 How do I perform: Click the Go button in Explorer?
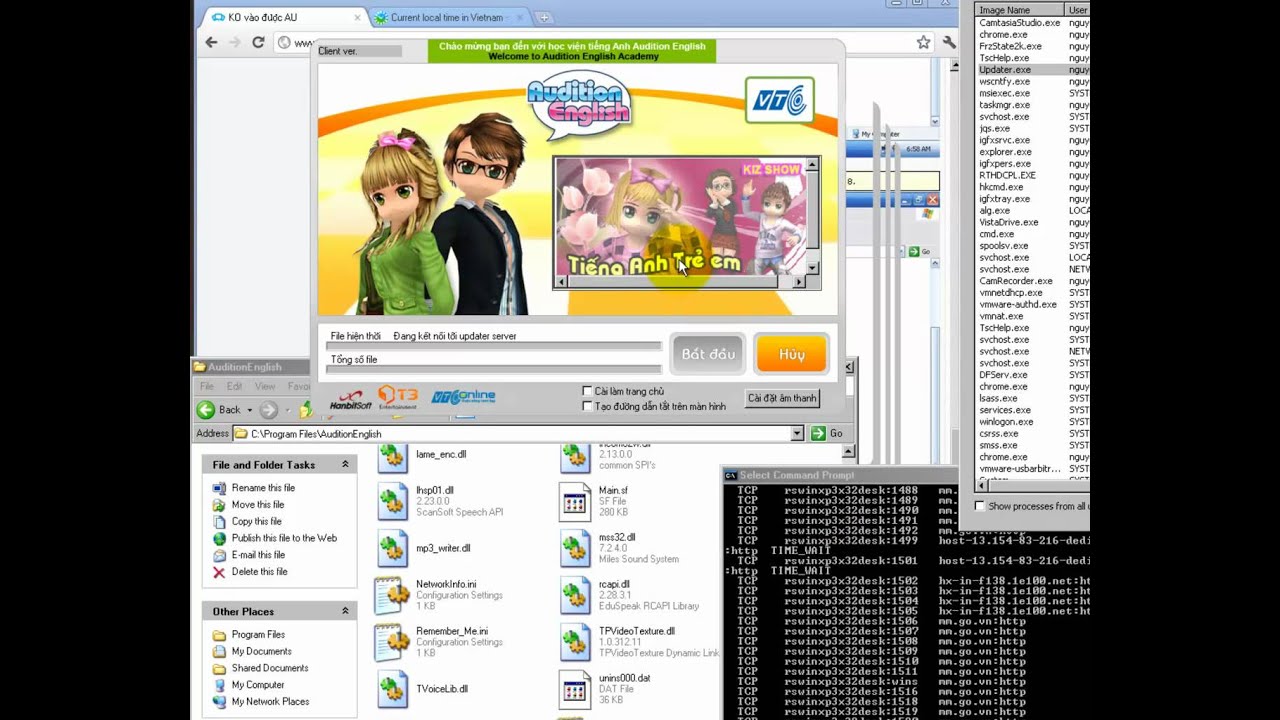(x=827, y=433)
